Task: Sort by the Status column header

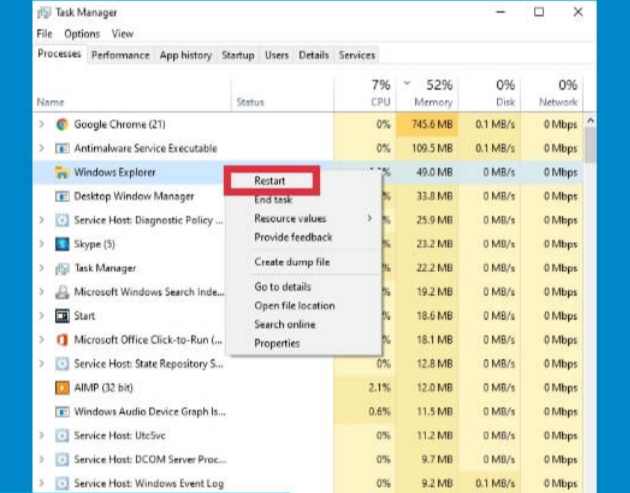Action: (283, 93)
